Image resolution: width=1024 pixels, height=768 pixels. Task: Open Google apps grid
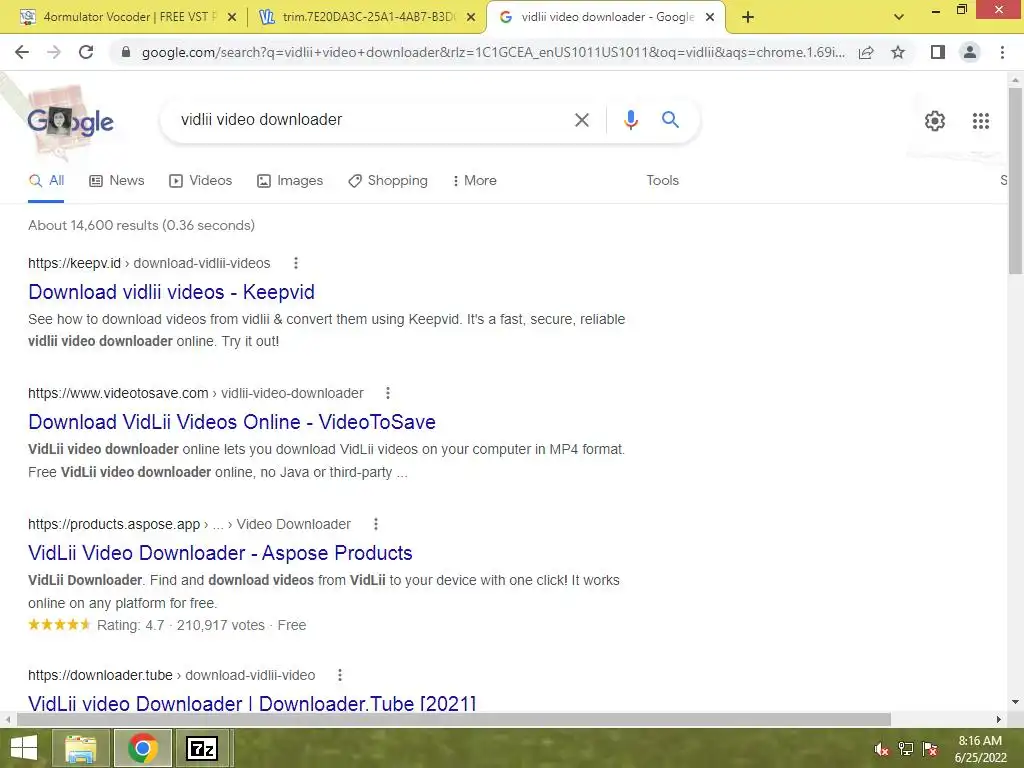point(980,121)
